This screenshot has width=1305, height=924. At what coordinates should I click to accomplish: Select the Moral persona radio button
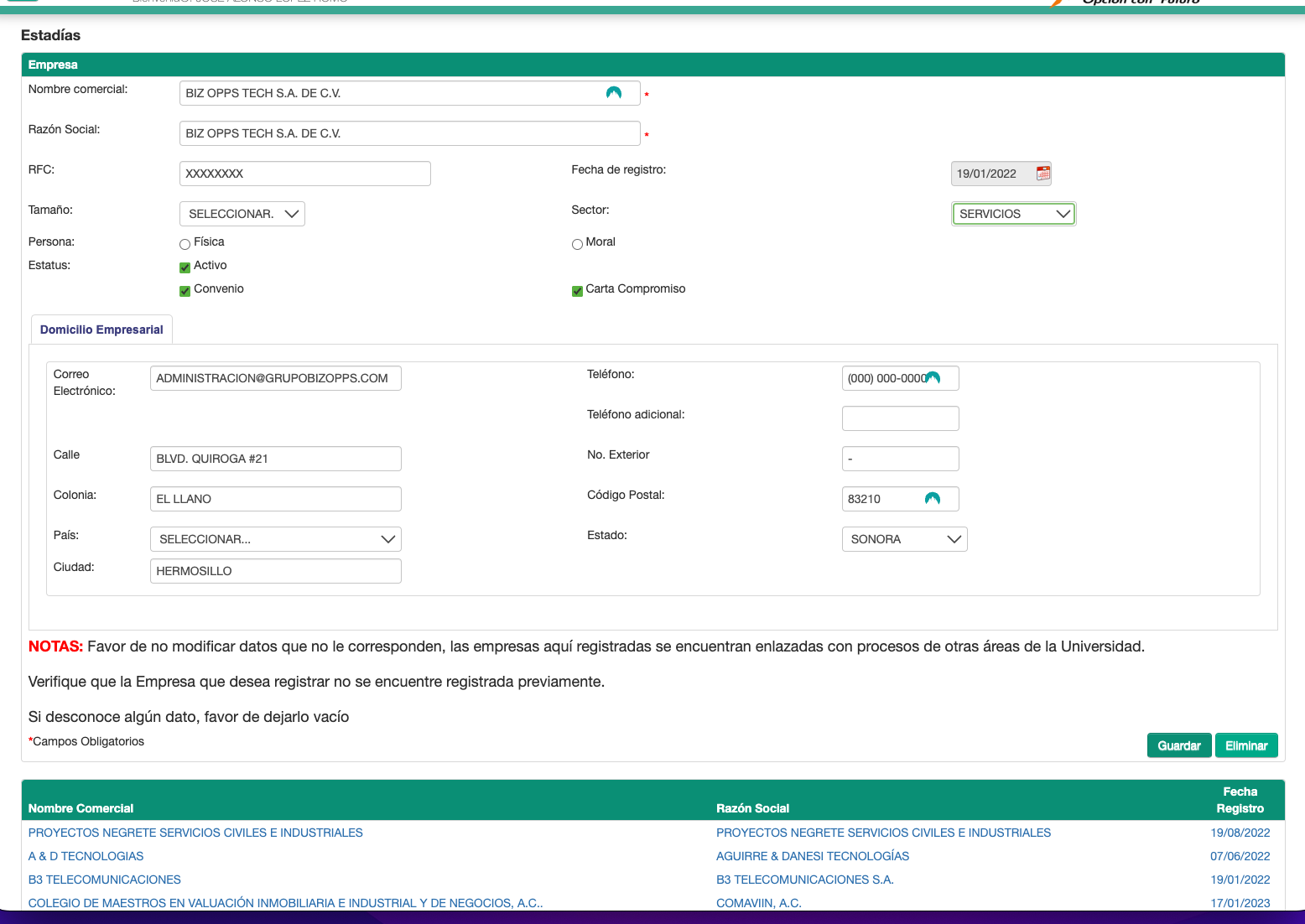577,244
